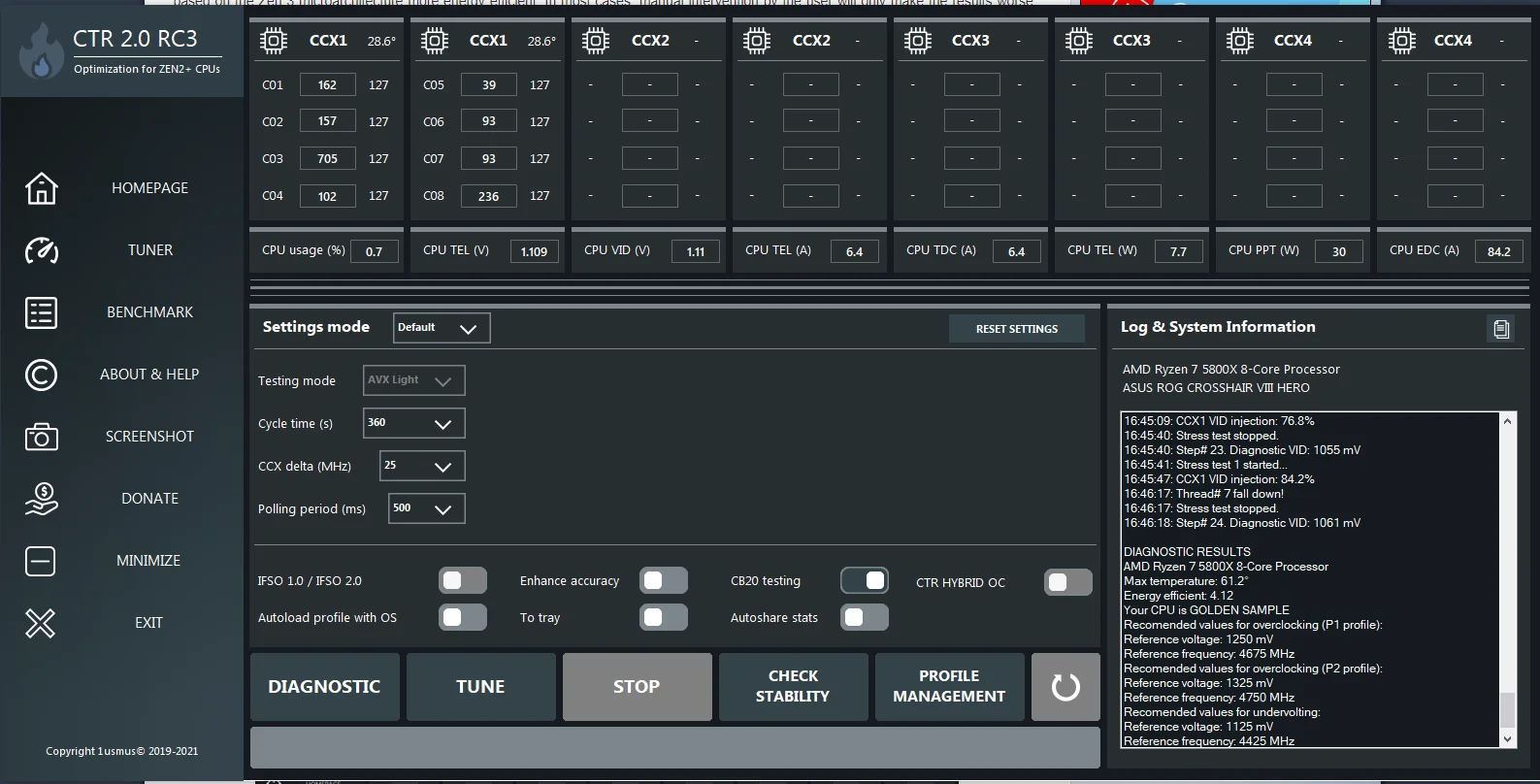The image size is (1540, 784).
Task: Click the circular refresh arrow button
Action: tap(1065, 687)
